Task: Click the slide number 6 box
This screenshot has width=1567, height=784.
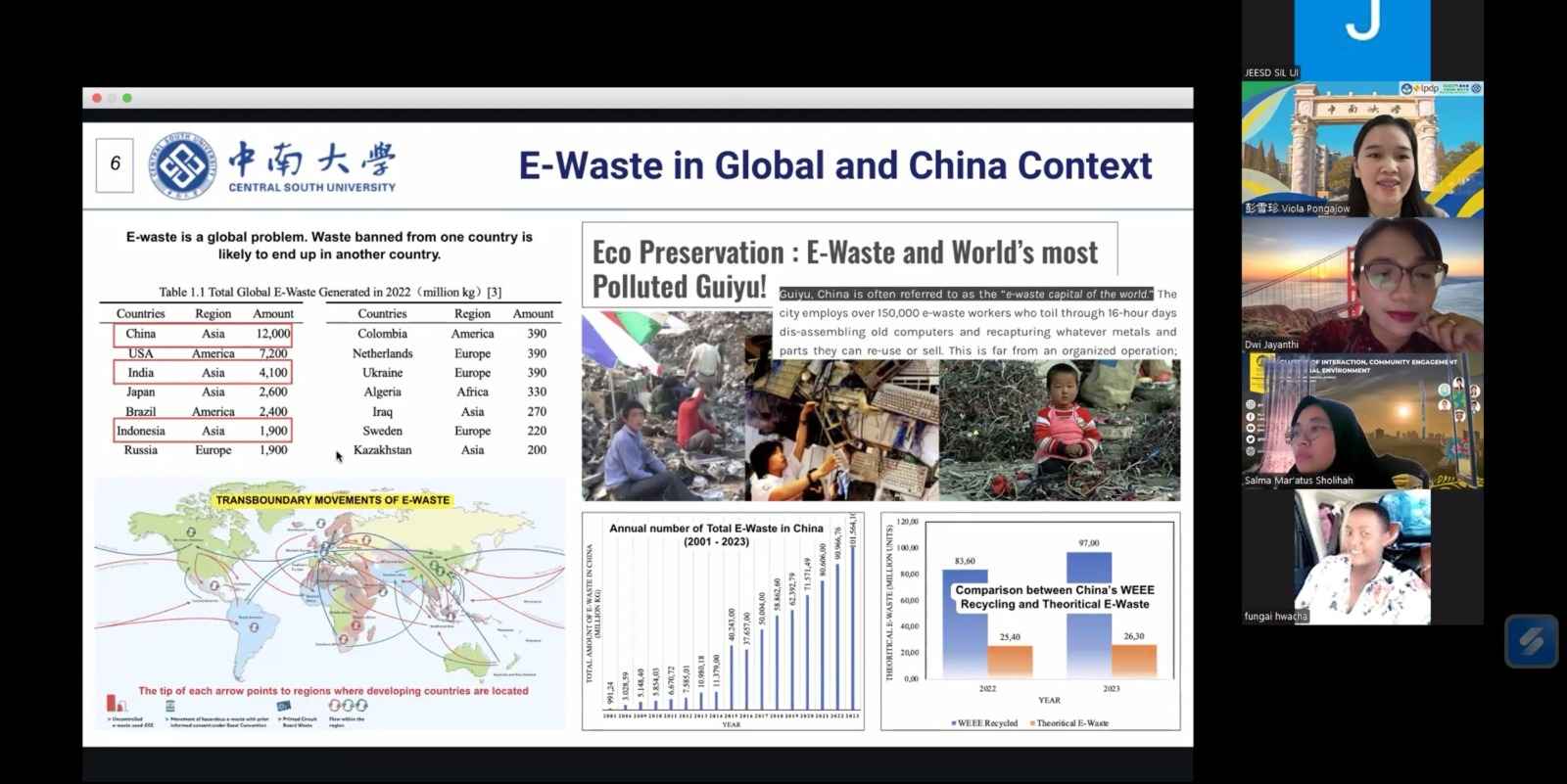Action: (x=115, y=164)
